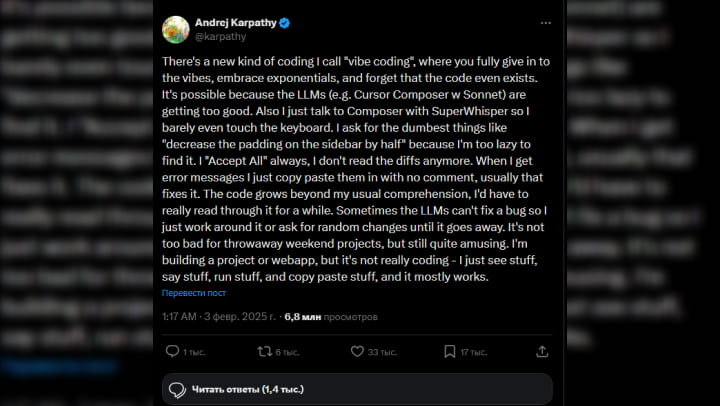Image resolution: width=720 pixels, height=406 pixels.
Task: Open Andrej Karpathy's profile avatar
Action: pyautogui.click(x=176, y=29)
